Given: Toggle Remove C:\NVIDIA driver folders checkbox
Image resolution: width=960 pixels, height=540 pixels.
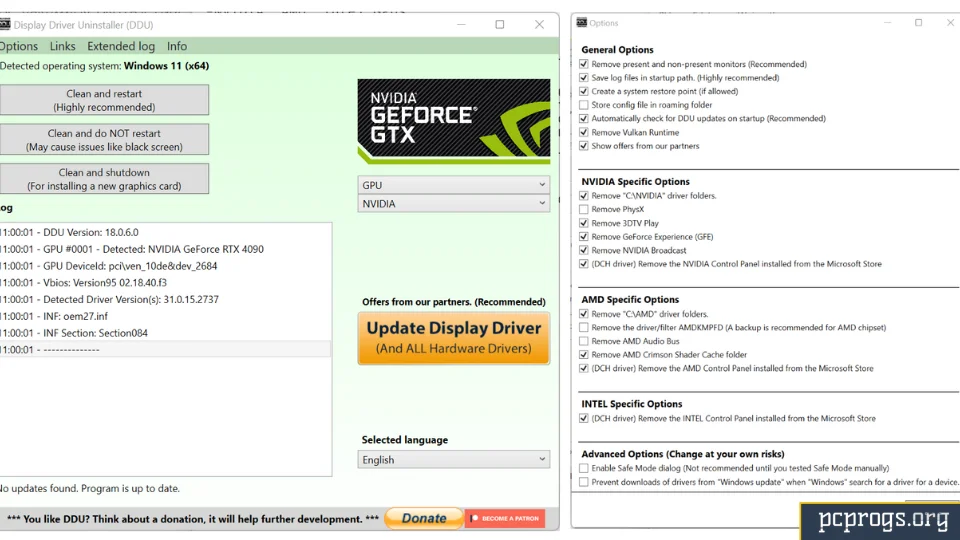Looking at the screenshot, I should click(583, 195).
